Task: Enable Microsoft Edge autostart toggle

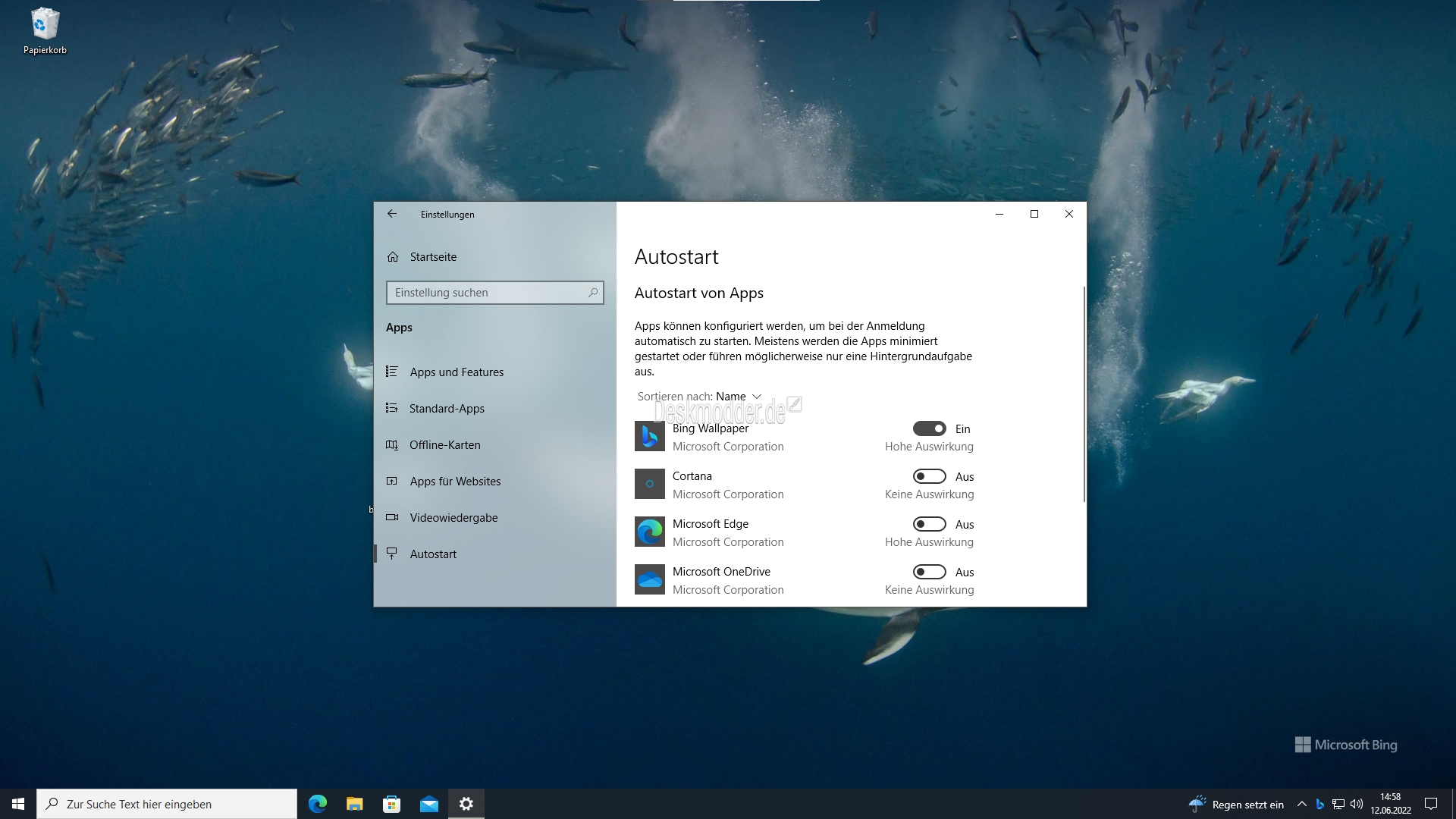Action: click(x=929, y=524)
